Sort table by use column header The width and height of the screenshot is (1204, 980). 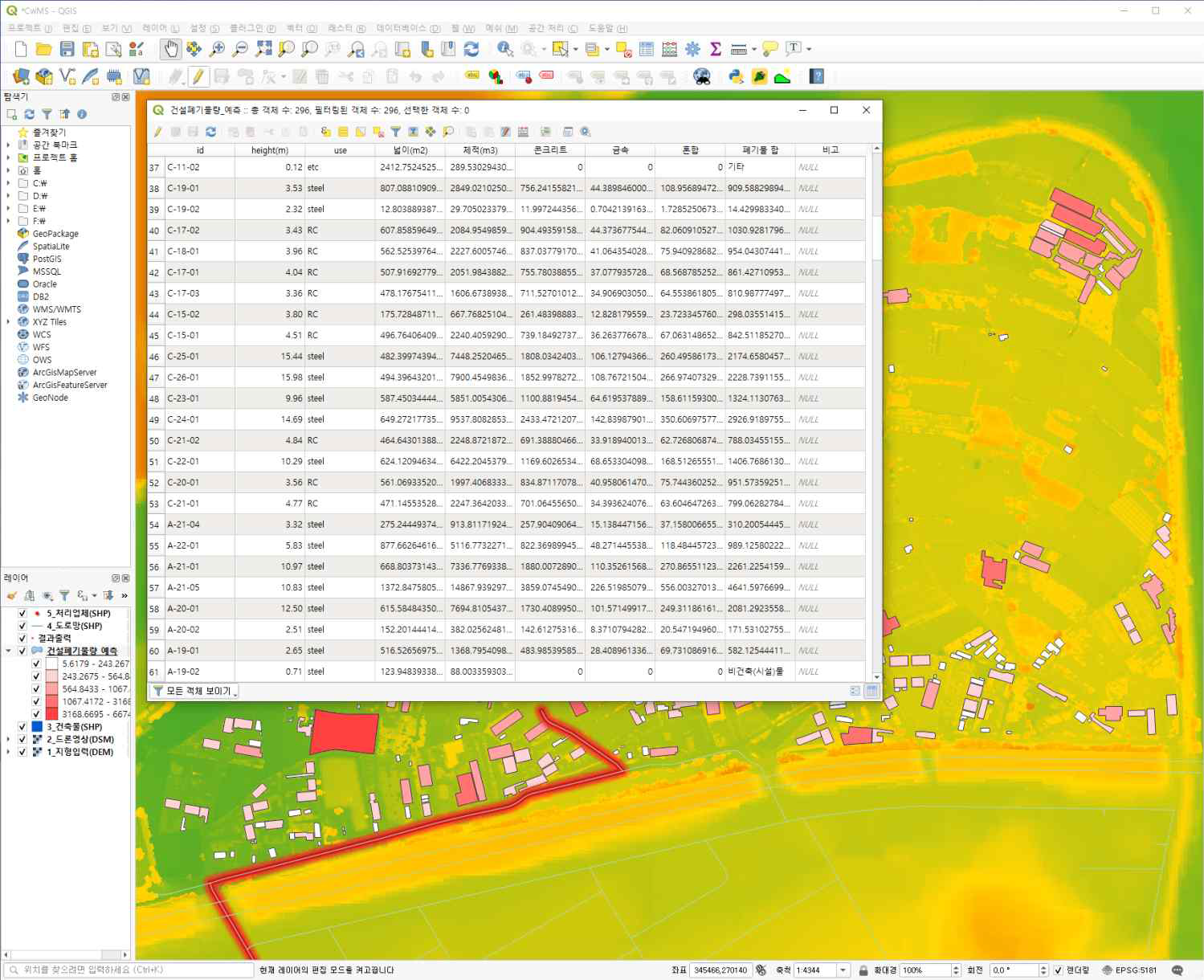[341, 150]
